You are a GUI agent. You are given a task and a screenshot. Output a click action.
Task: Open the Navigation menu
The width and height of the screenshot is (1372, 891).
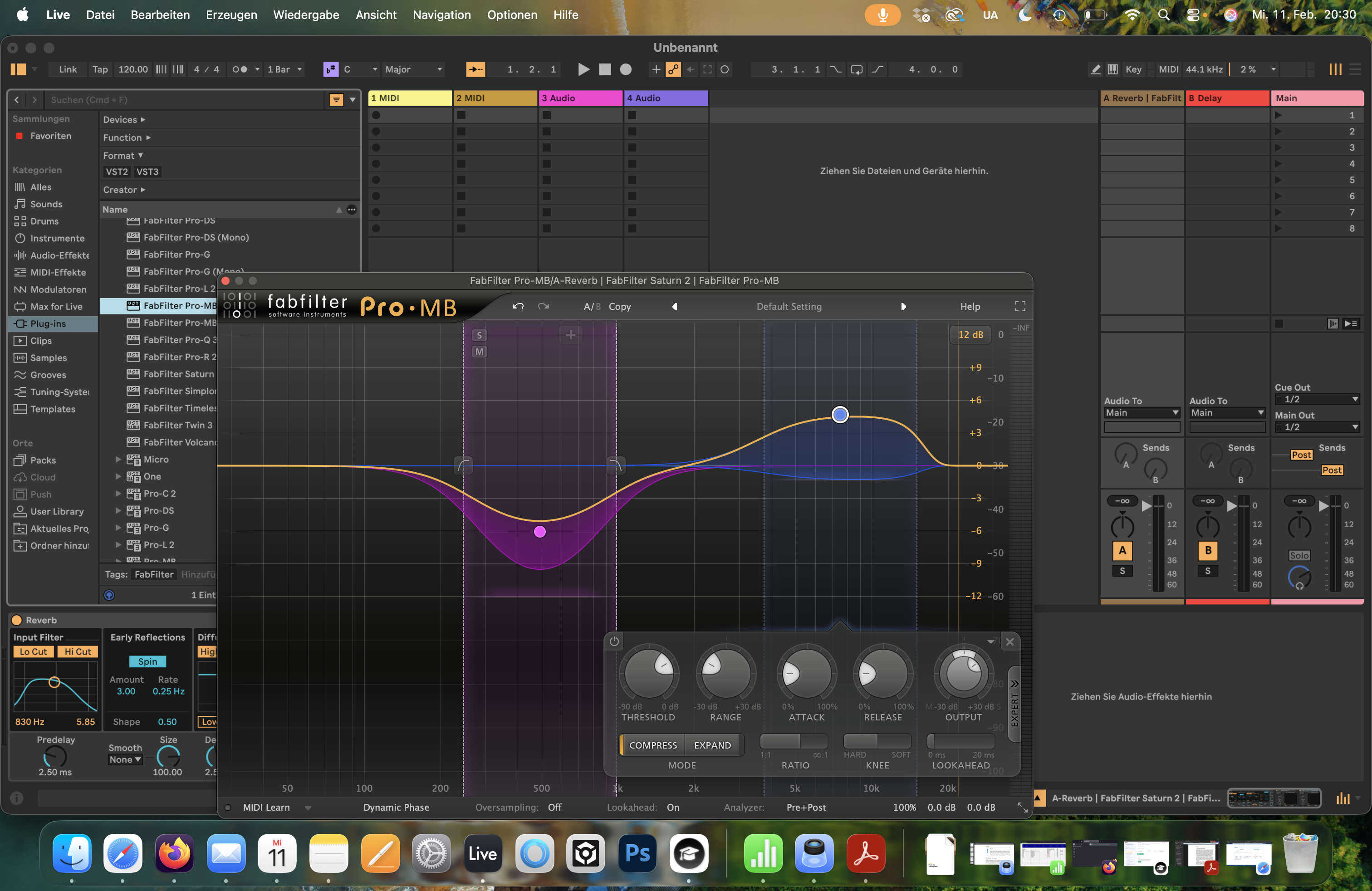(441, 15)
